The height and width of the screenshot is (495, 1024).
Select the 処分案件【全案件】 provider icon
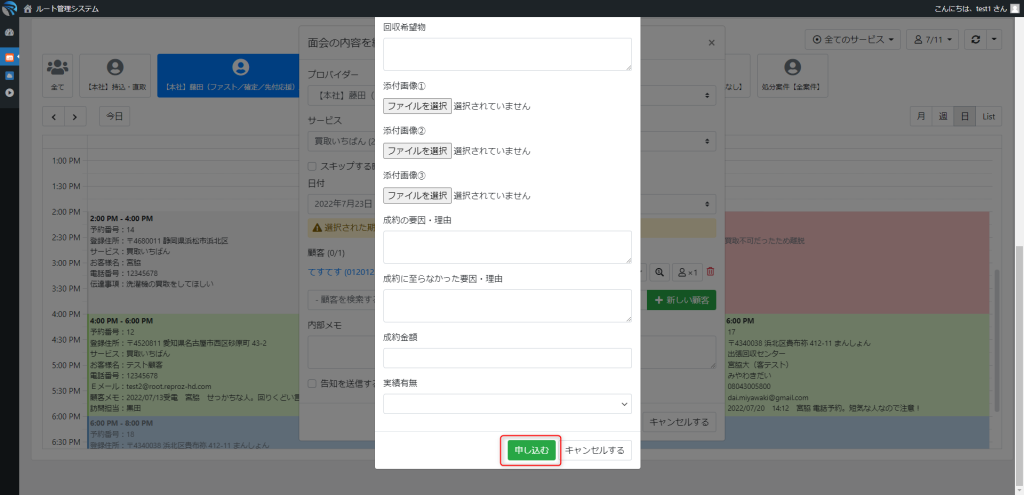pos(792,76)
